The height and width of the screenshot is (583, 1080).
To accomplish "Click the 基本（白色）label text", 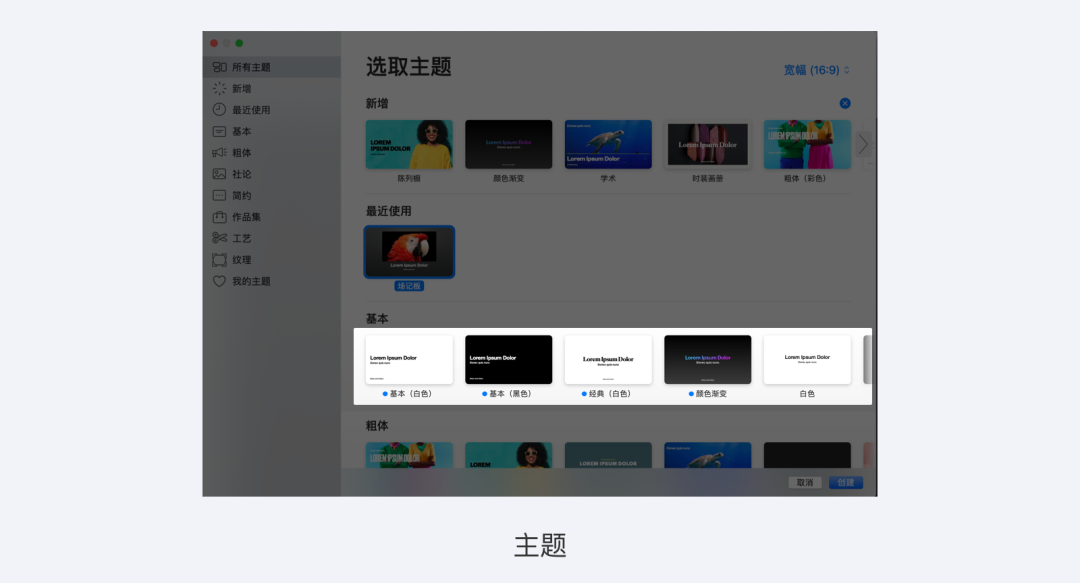I will 411,394.
